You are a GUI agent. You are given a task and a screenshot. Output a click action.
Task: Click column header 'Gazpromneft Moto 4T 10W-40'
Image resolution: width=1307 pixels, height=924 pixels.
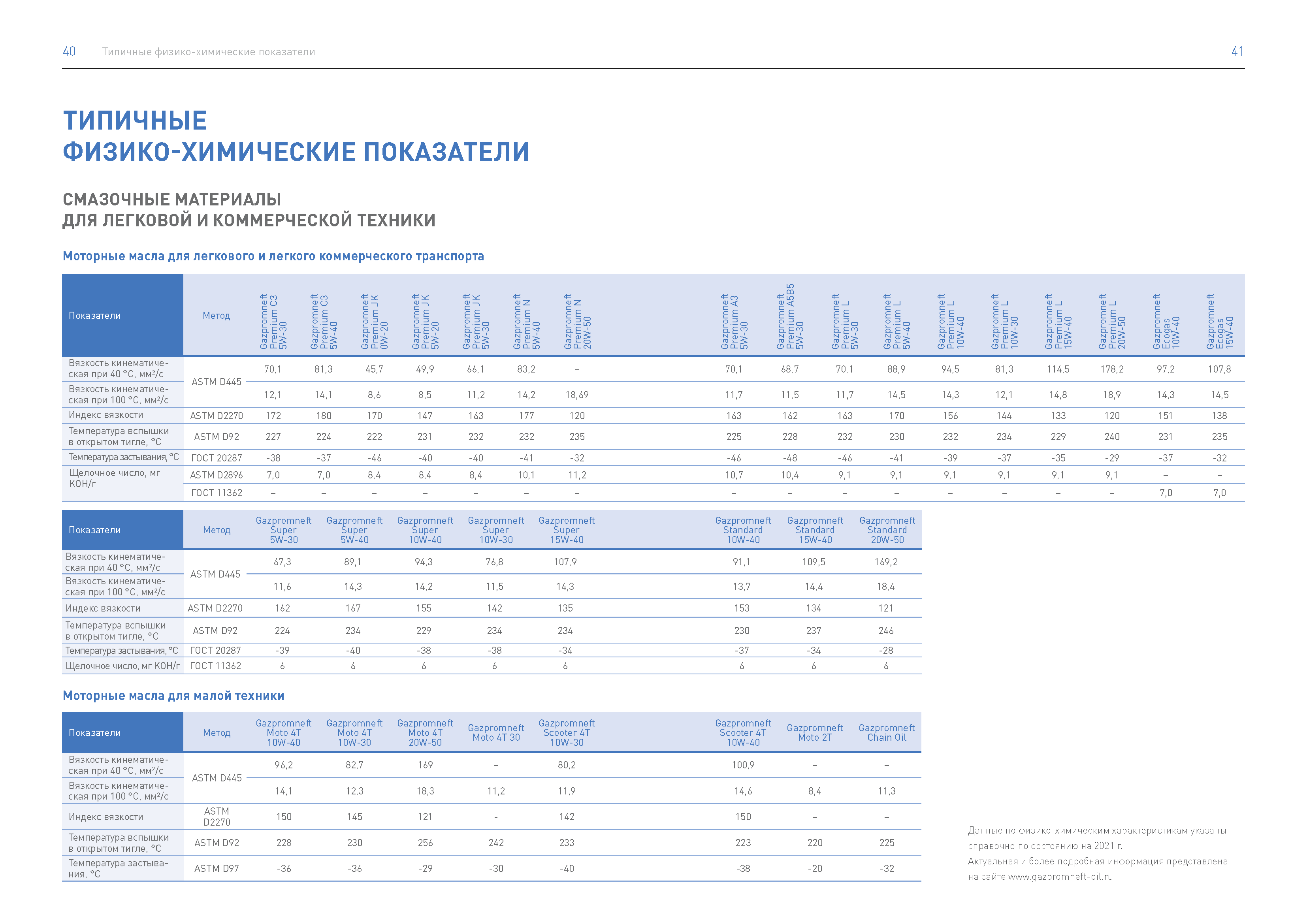(284, 733)
